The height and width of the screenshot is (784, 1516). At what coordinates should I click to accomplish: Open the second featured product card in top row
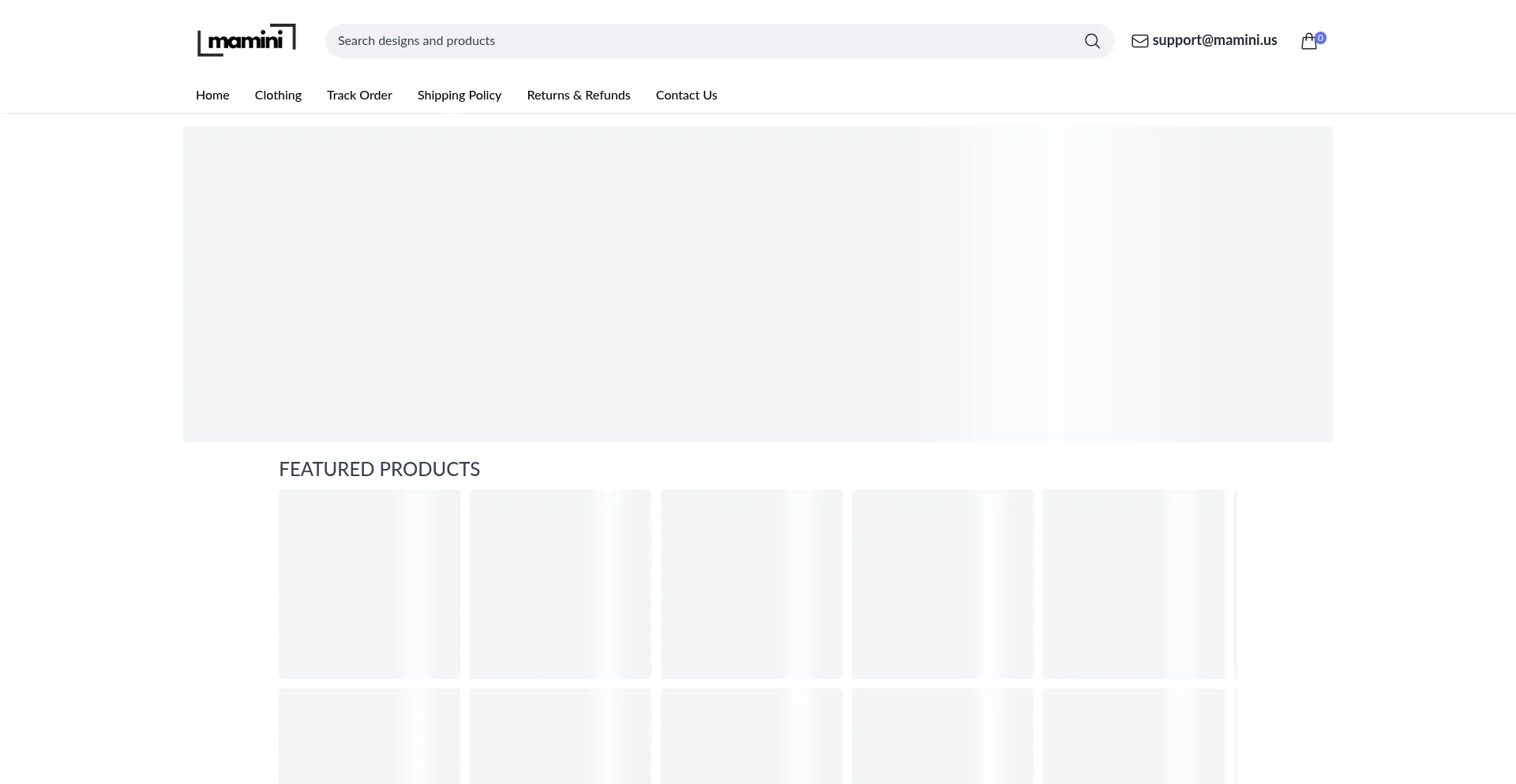pos(561,584)
